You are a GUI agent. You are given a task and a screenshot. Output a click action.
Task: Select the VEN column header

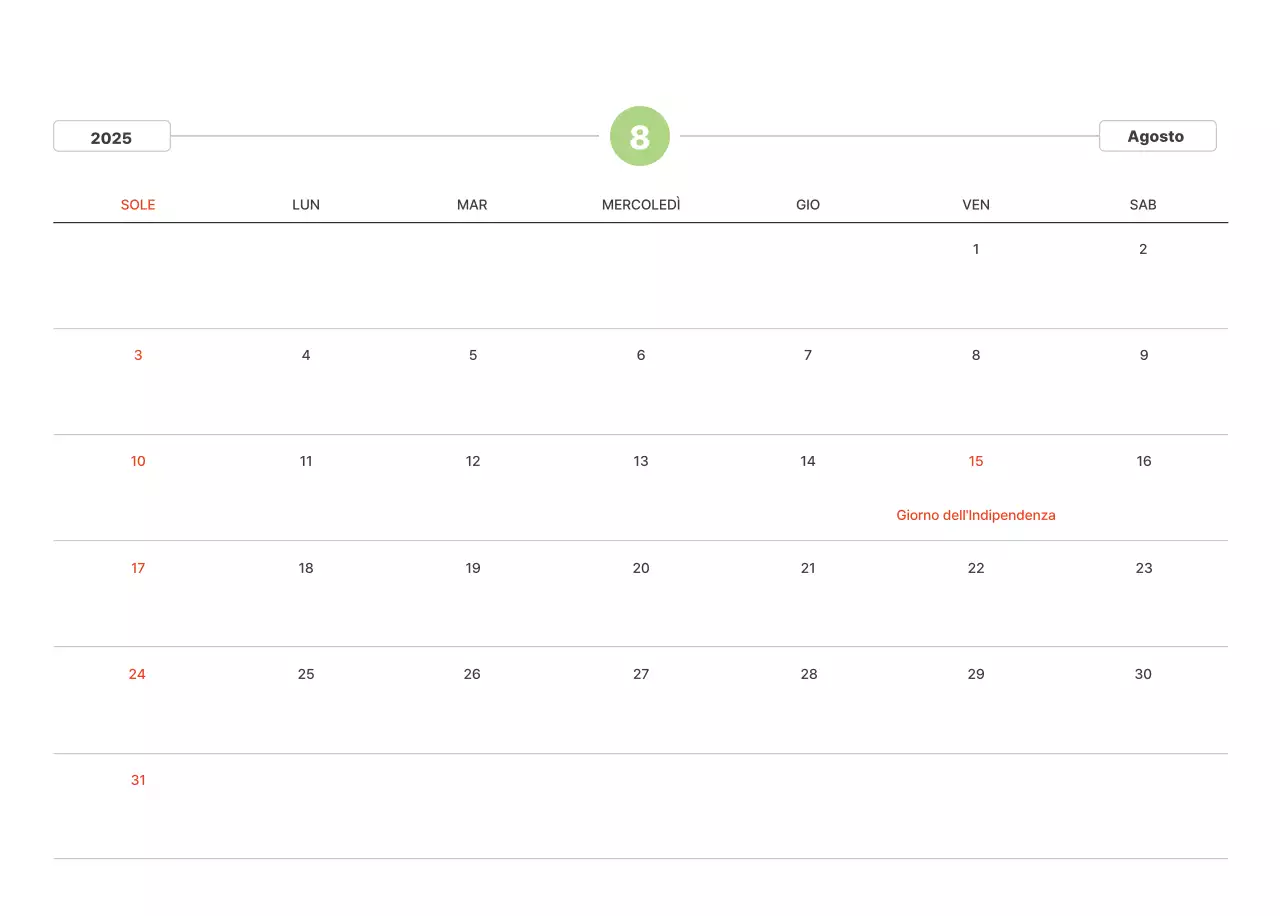975,205
